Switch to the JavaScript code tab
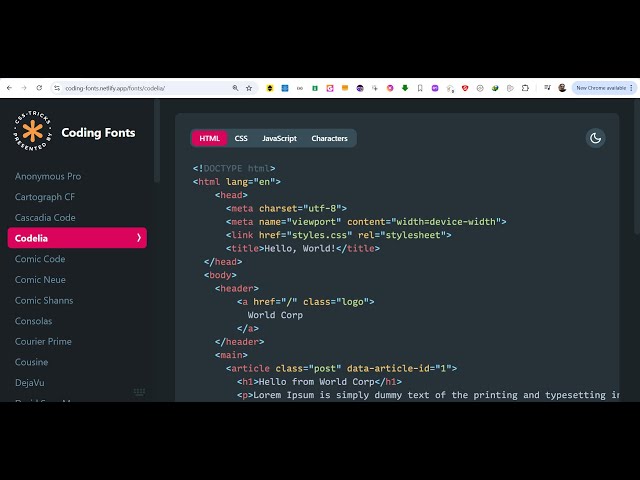The width and height of the screenshot is (640, 480). coord(279,138)
